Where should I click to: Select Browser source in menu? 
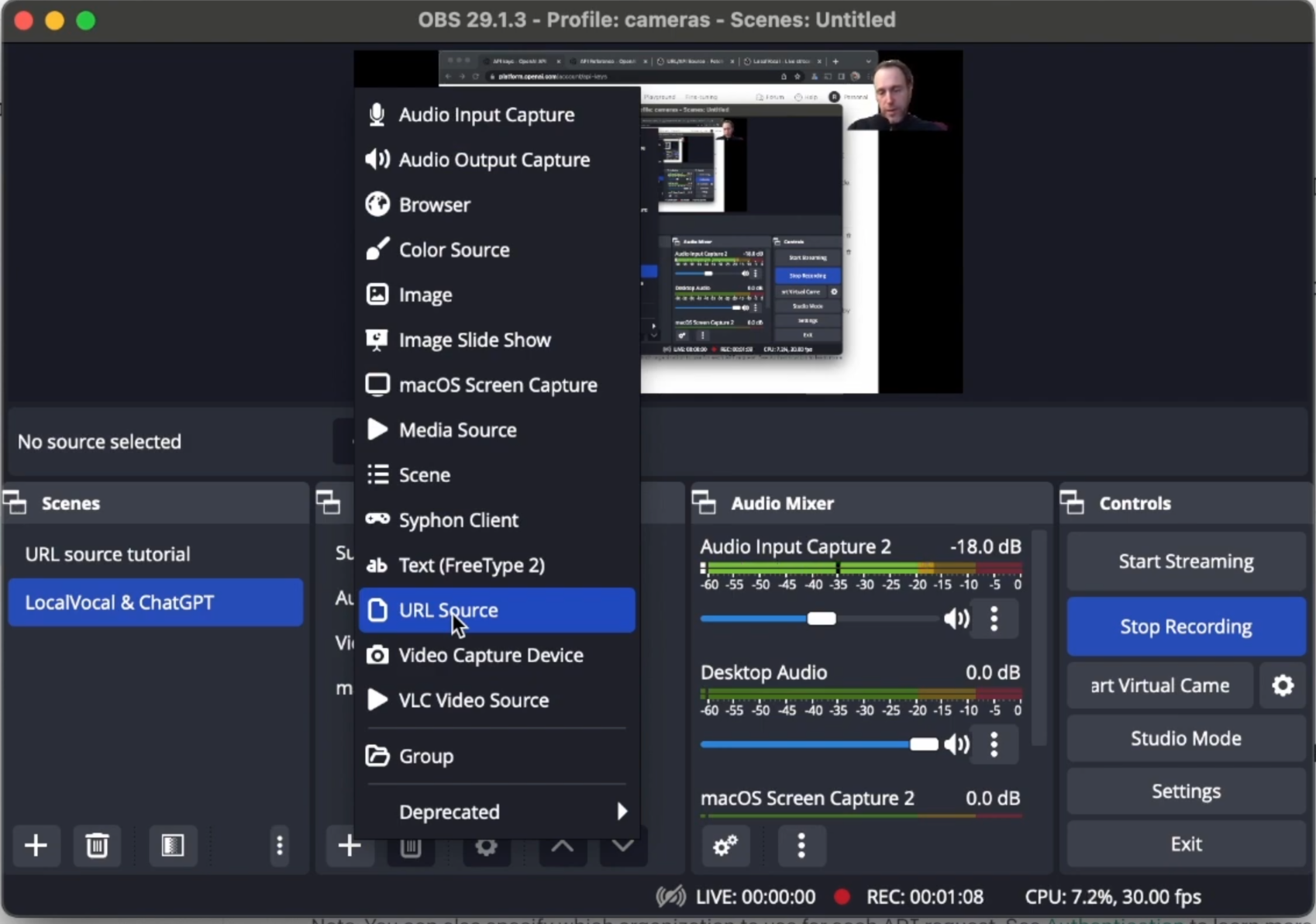(497, 205)
